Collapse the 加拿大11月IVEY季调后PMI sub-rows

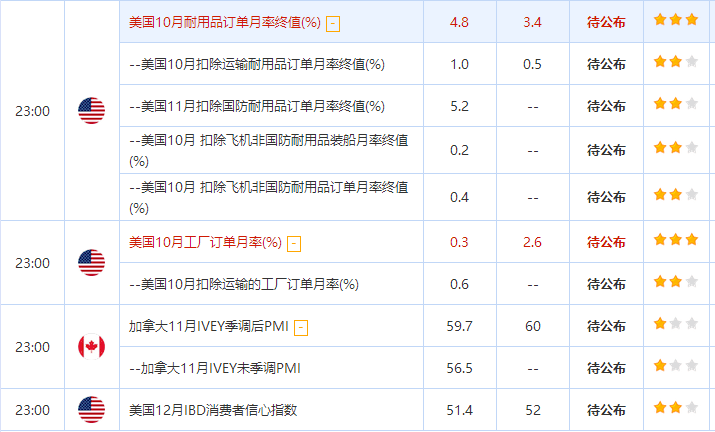[301, 327]
